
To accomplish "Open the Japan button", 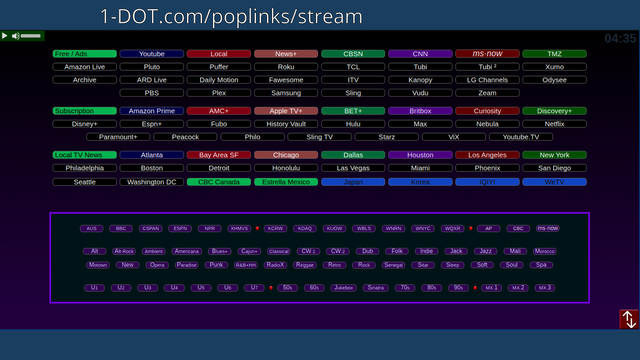I will point(353,182).
